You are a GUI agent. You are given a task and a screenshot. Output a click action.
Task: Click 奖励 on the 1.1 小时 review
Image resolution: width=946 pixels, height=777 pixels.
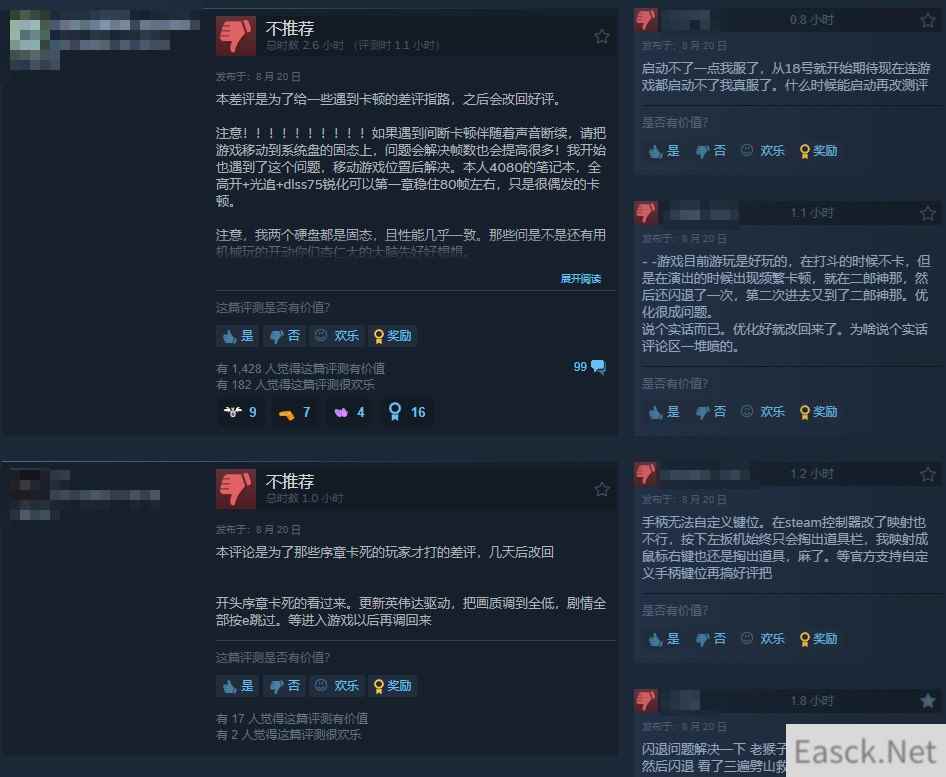click(x=818, y=412)
